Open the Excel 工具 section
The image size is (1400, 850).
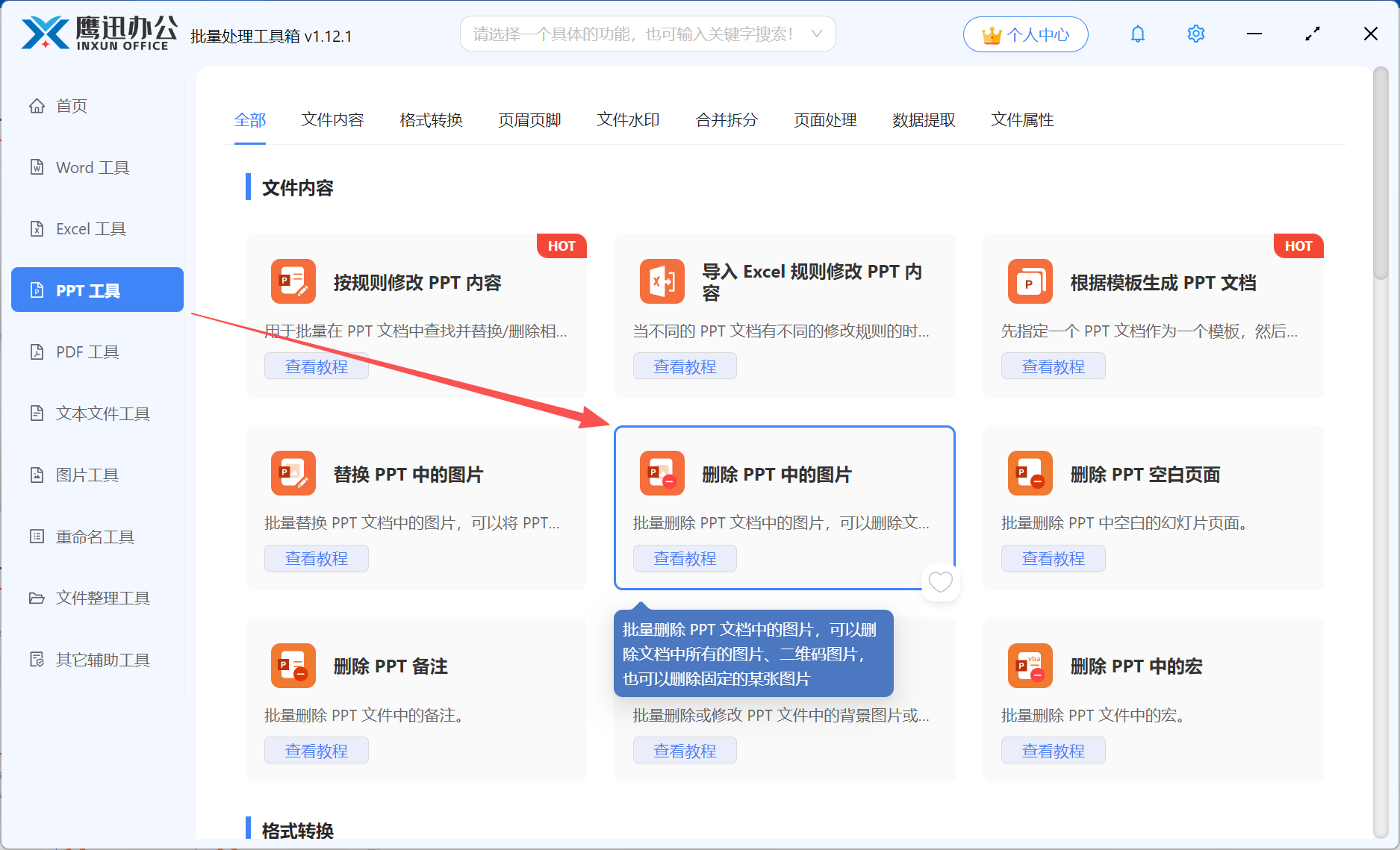tap(90, 228)
